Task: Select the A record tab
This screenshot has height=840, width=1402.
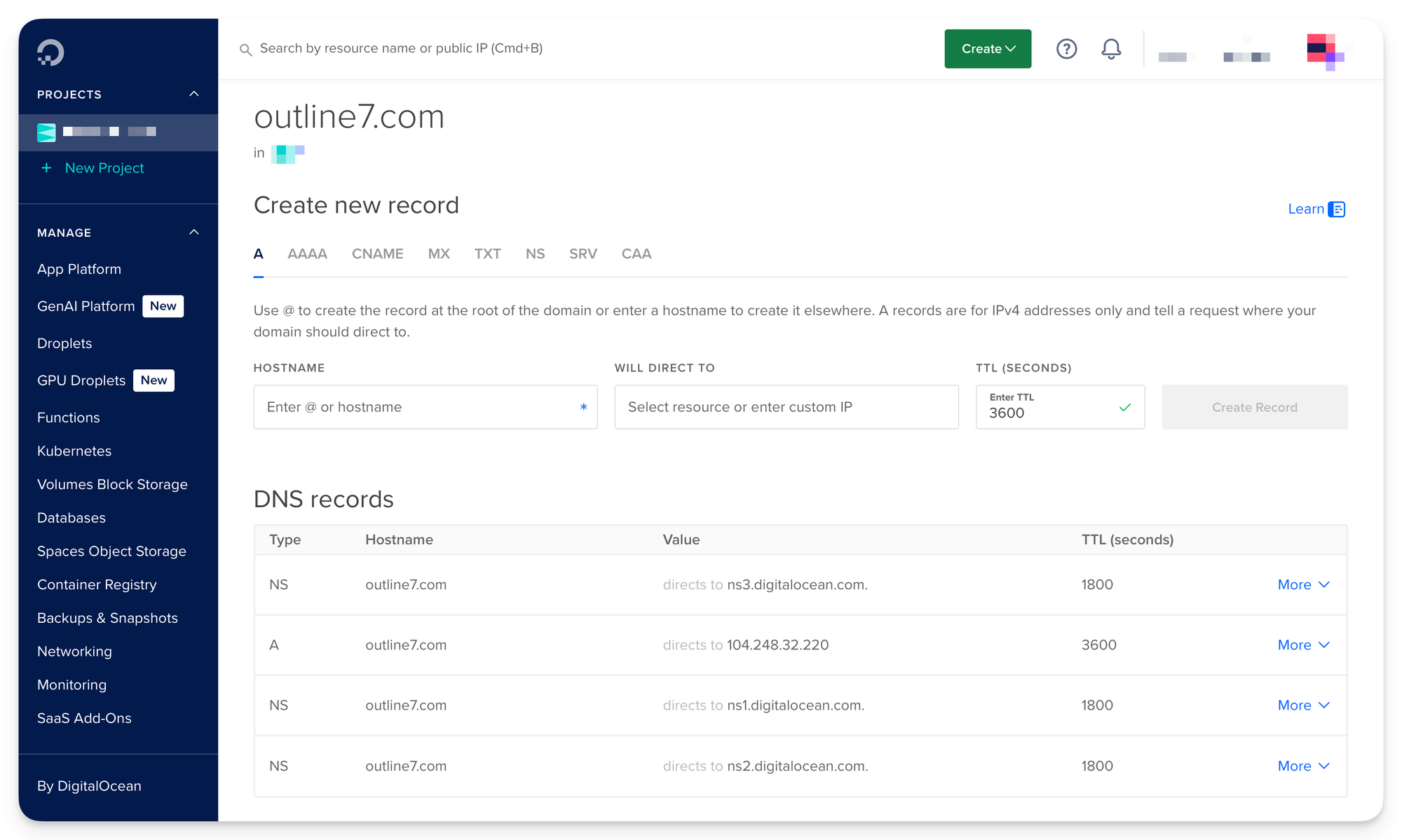Action: [x=259, y=254]
